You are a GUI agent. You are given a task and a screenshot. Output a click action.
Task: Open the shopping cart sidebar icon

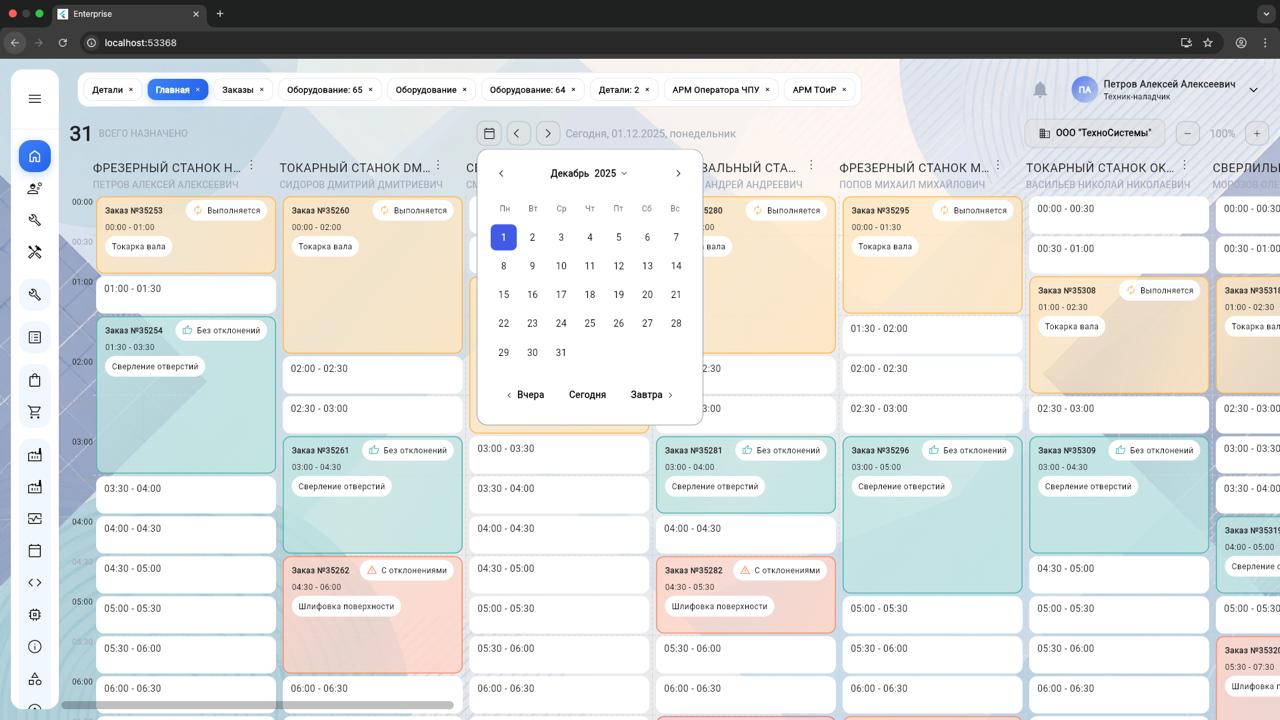pyautogui.click(x=35, y=412)
